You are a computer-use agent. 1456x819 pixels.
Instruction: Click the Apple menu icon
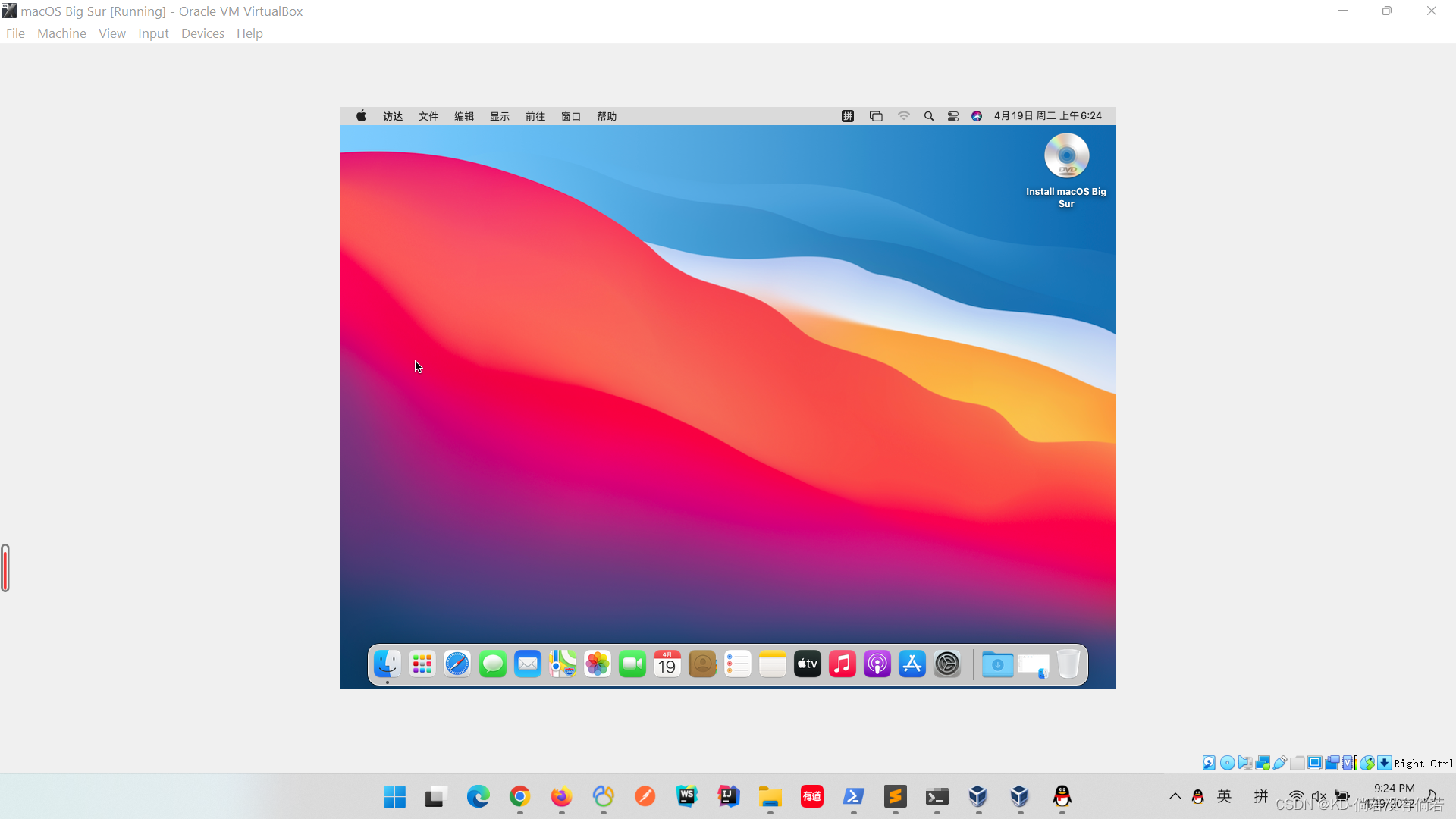tap(360, 116)
